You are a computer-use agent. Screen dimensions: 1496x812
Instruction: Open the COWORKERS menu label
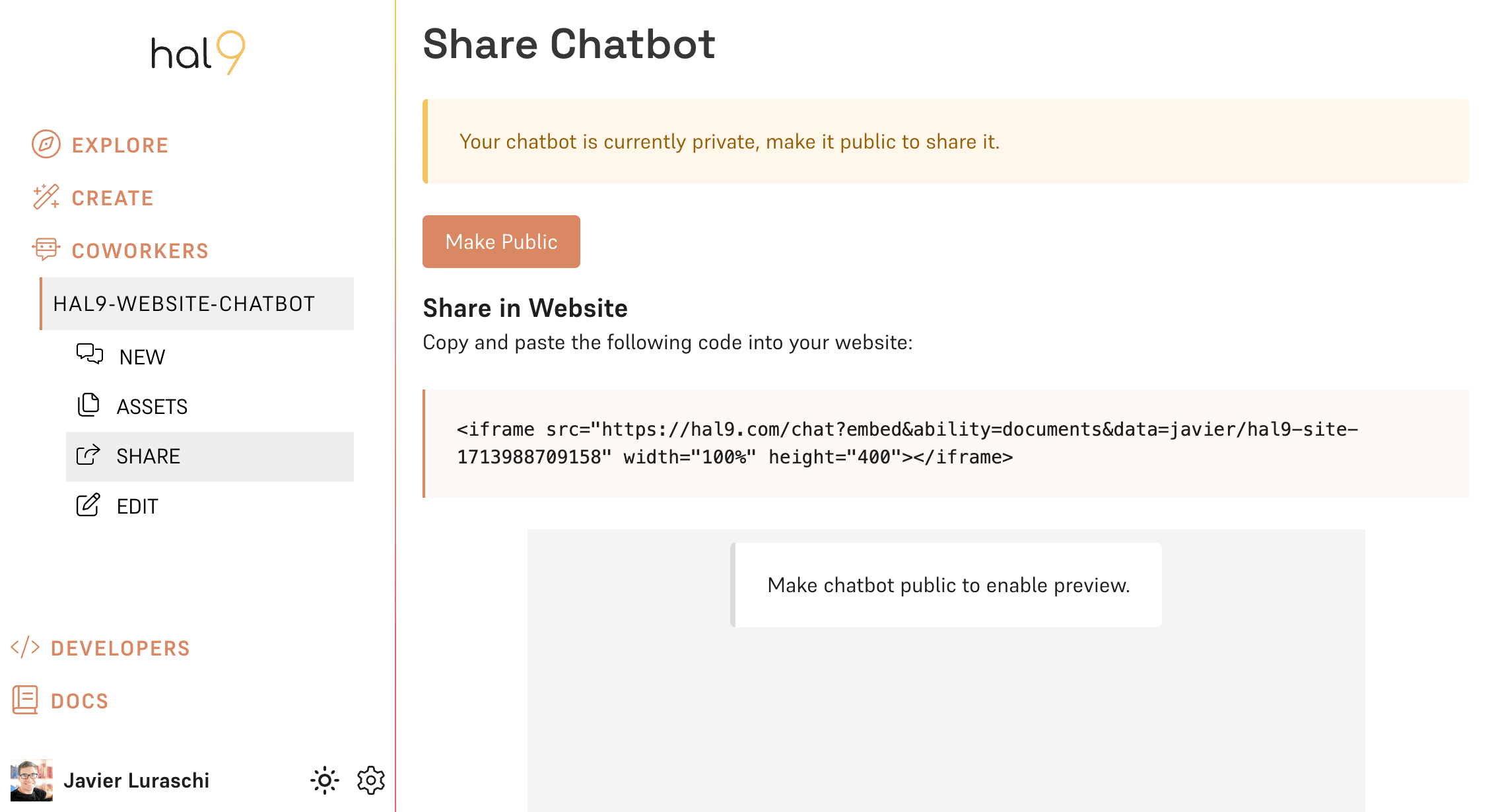point(140,251)
